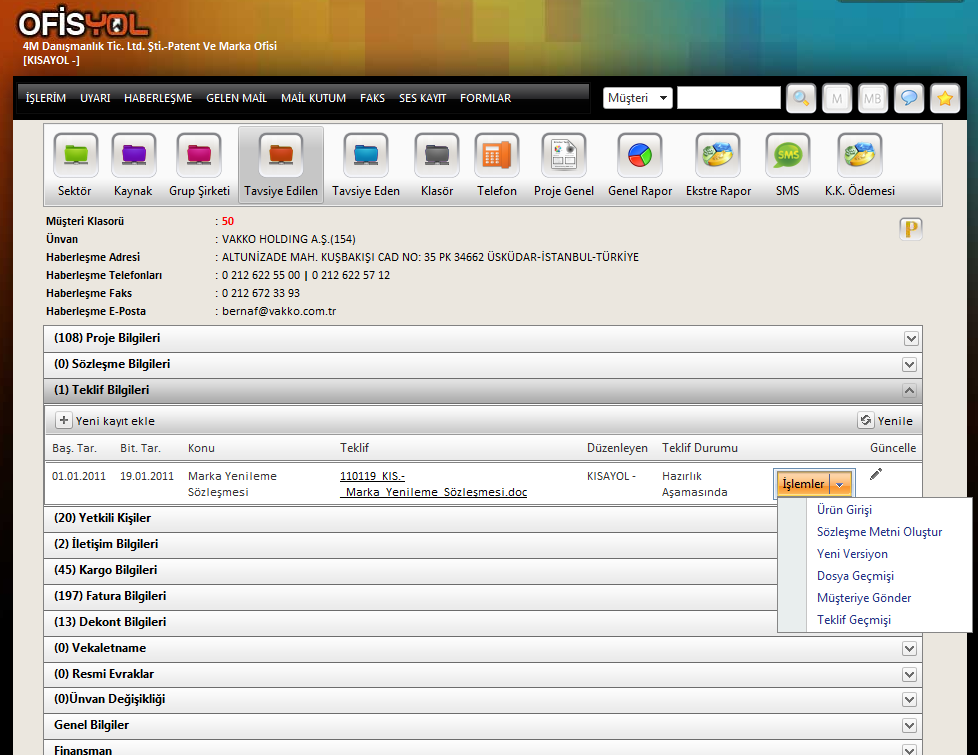Click the SMS icon
The image size is (978, 755).
788,156
